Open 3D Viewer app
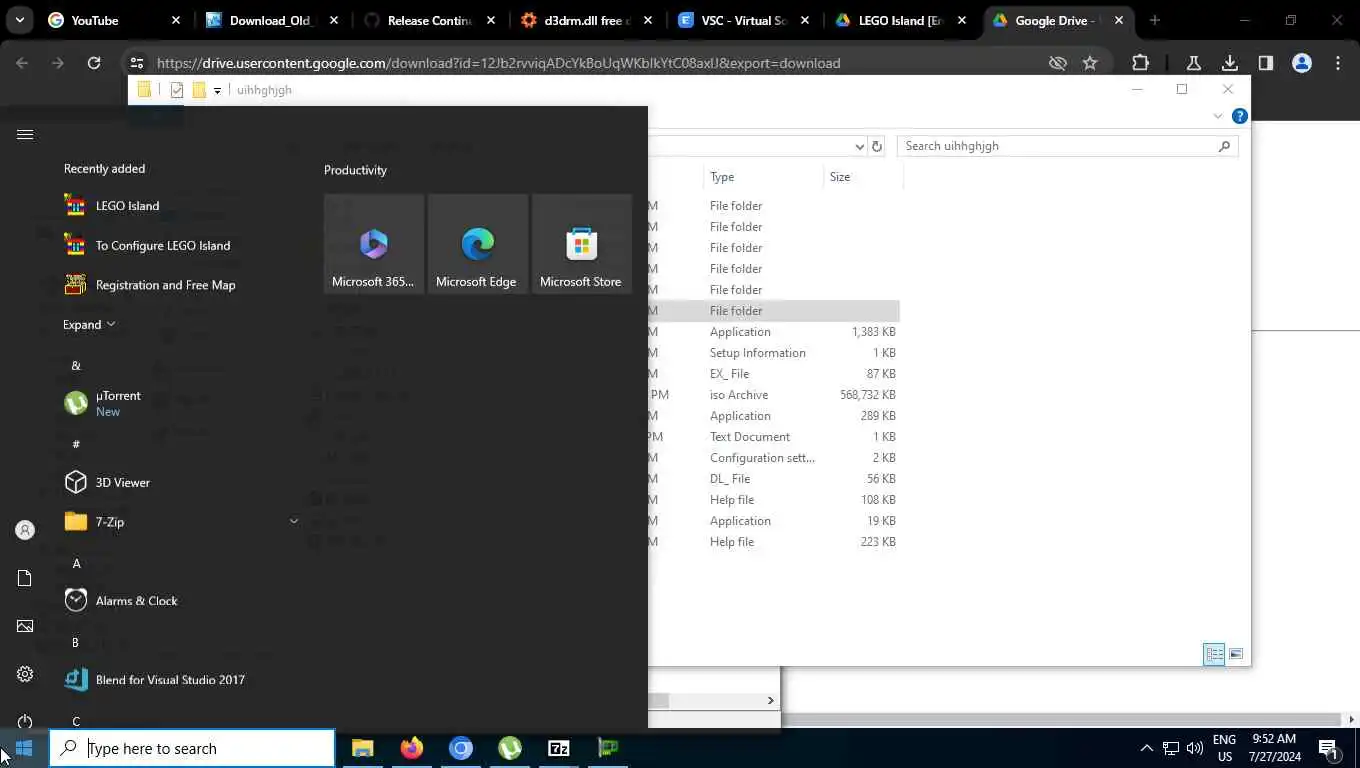Image resolution: width=1360 pixels, height=768 pixels. [x=123, y=482]
